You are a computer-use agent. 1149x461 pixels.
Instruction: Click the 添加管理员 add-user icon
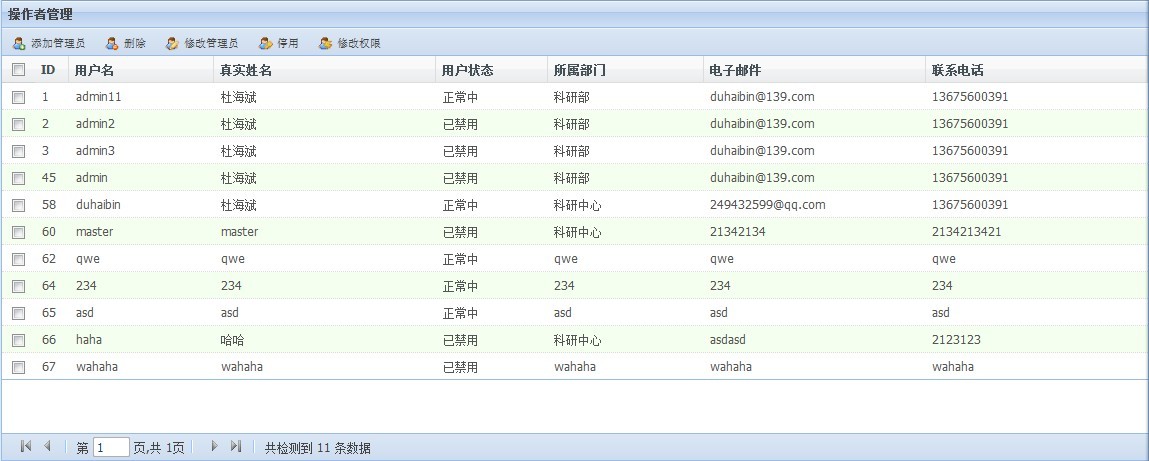(19, 44)
